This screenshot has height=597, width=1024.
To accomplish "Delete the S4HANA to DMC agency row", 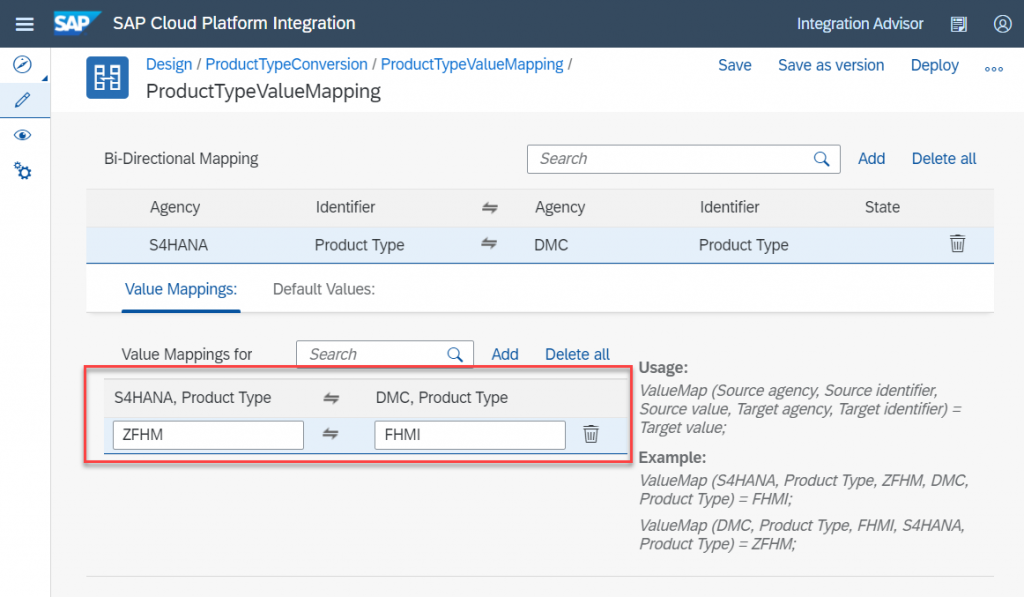I will pyautogui.click(x=957, y=243).
